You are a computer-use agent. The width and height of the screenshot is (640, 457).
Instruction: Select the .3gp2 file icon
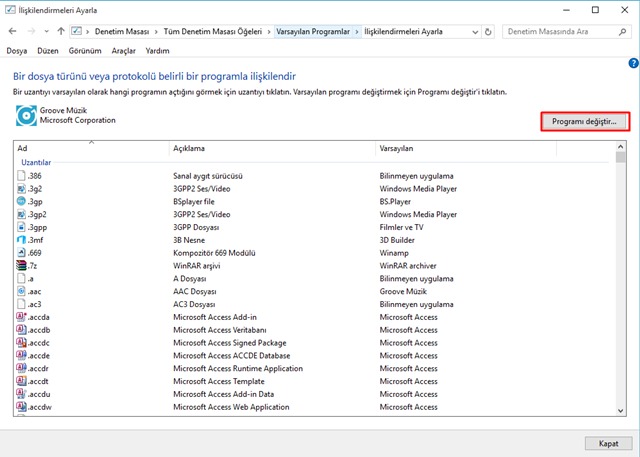21,214
